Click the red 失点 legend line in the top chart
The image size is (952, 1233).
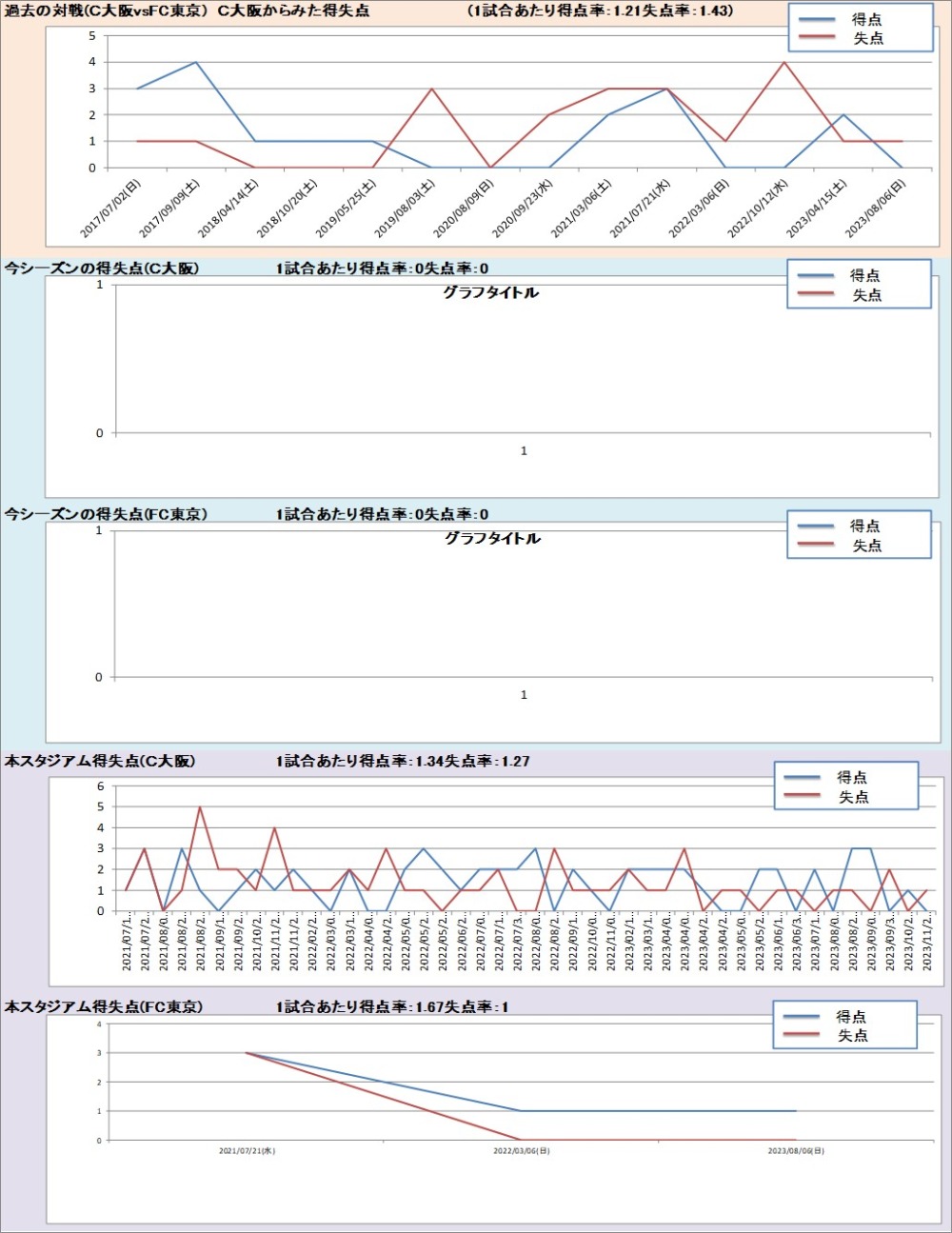[817, 38]
